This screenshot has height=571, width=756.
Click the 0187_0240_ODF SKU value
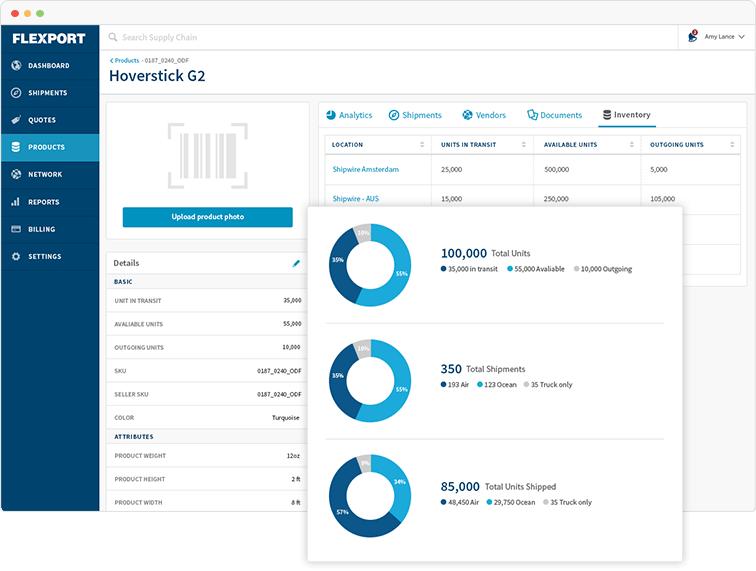(x=279, y=371)
